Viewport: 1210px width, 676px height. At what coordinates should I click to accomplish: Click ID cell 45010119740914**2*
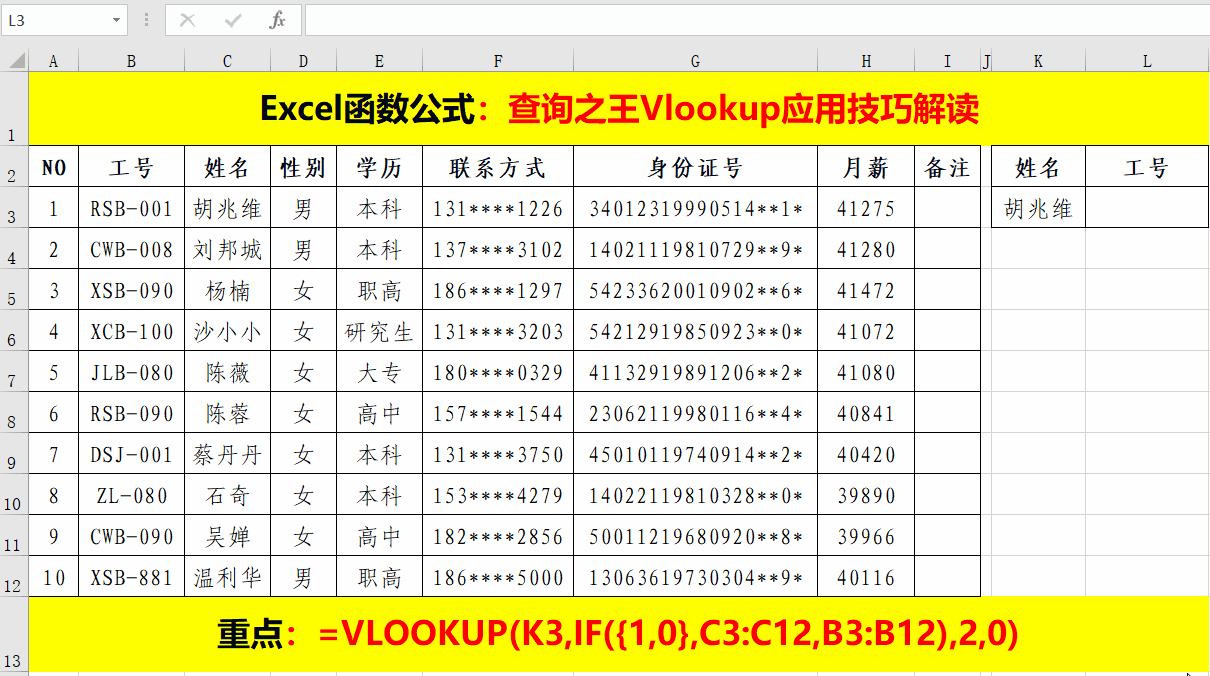click(696, 454)
